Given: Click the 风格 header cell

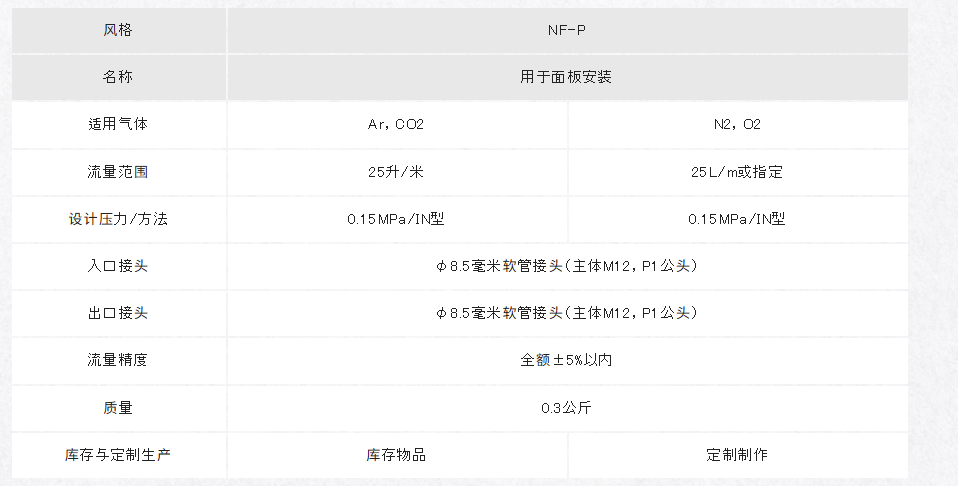Looking at the screenshot, I should pos(119,30).
